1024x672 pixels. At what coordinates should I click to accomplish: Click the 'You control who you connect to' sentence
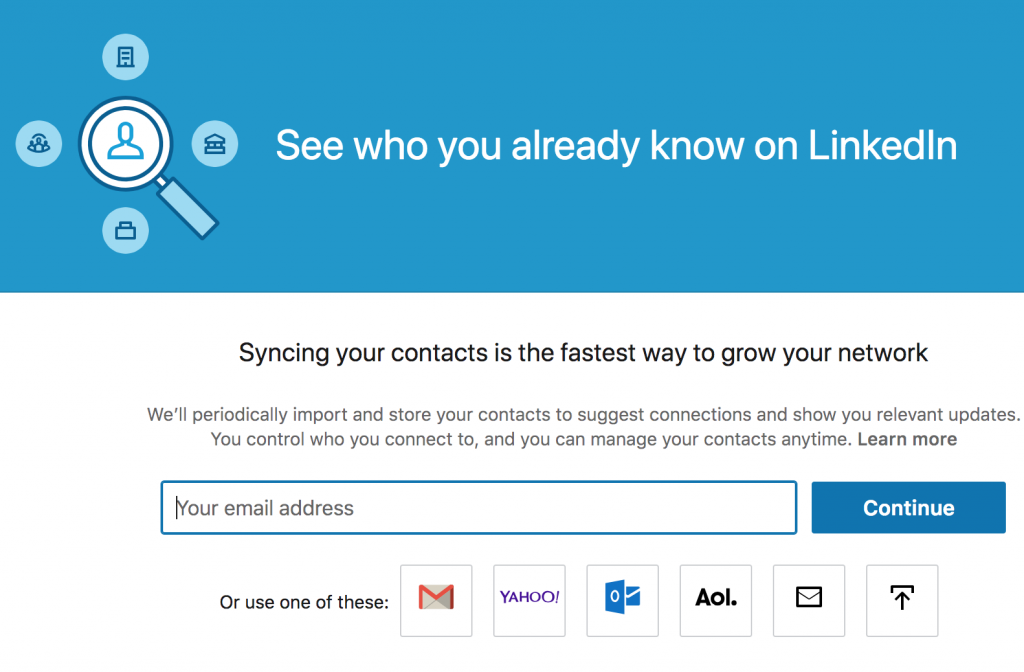(531, 439)
